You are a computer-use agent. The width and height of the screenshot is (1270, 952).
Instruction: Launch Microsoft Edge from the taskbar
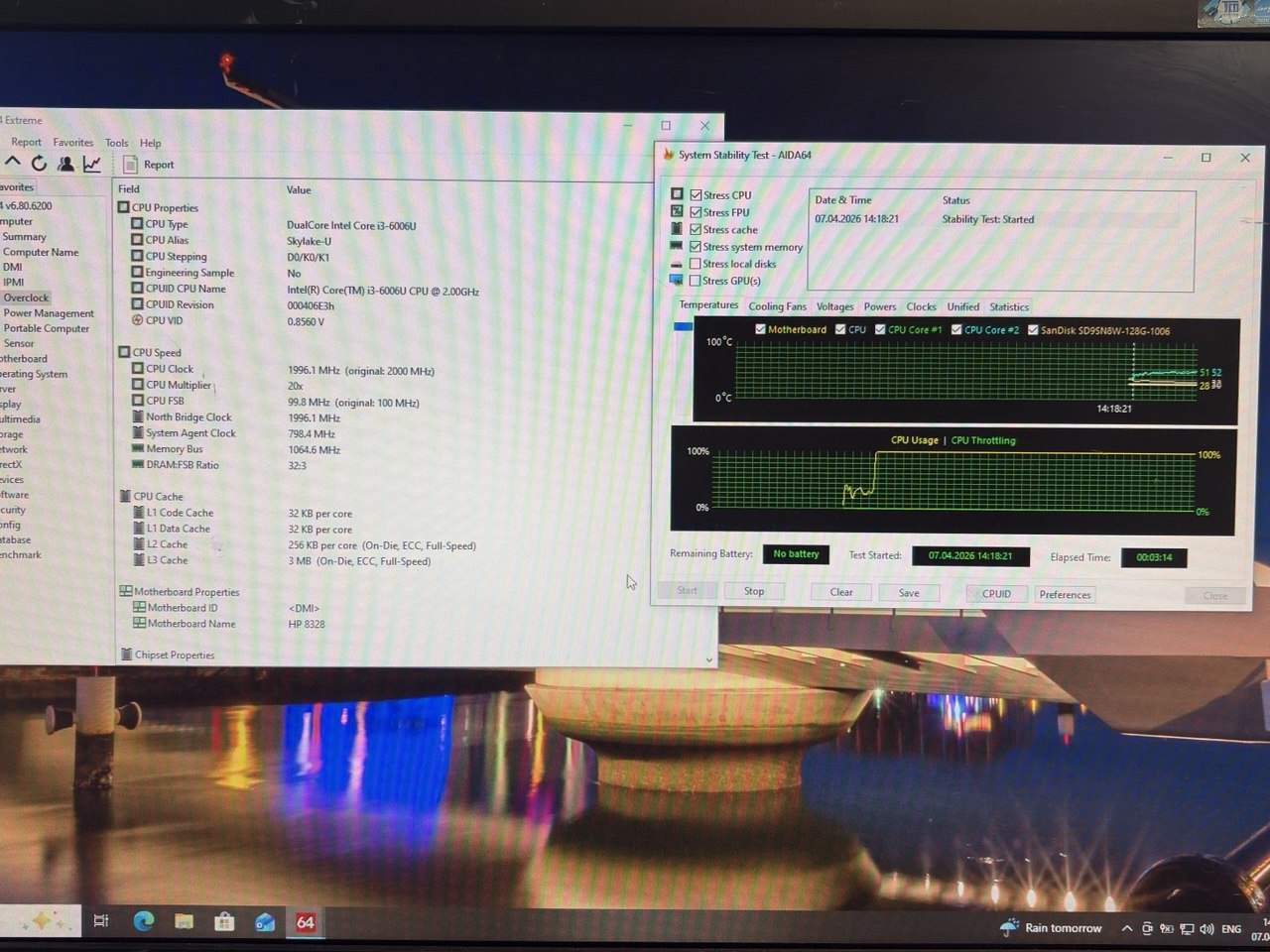144,921
